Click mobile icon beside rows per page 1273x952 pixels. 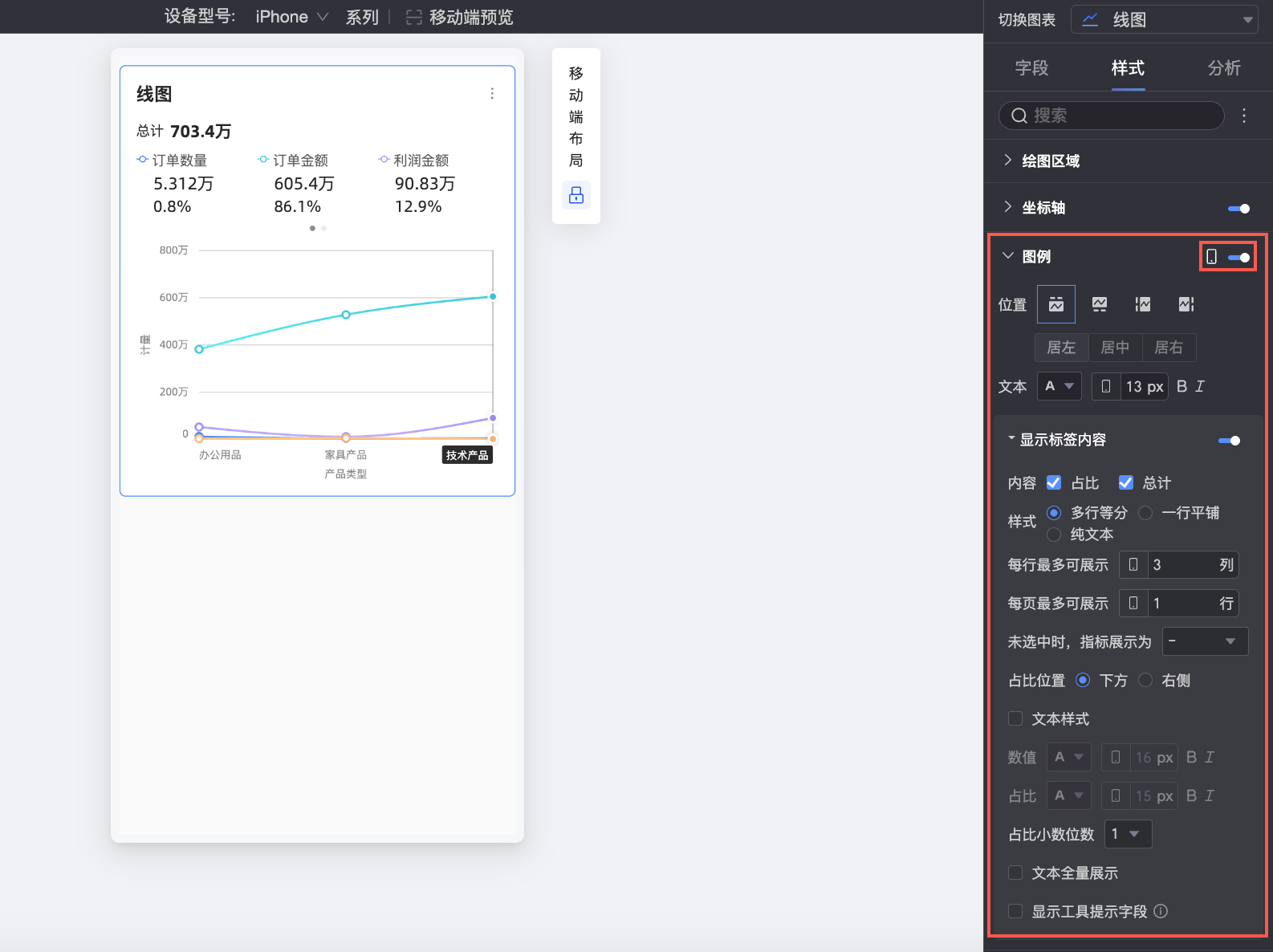tap(1133, 604)
